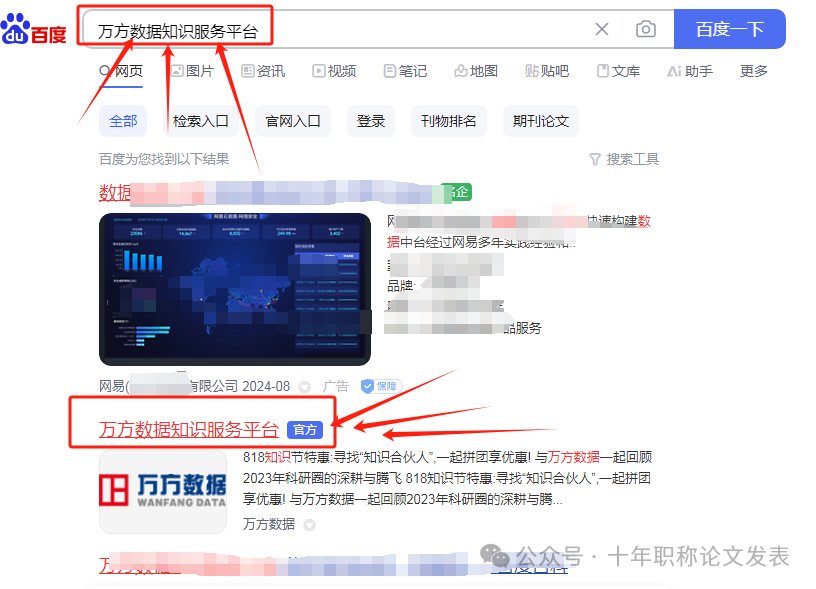
Task: Select the 文库 tab
Action: click(x=618, y=71)
